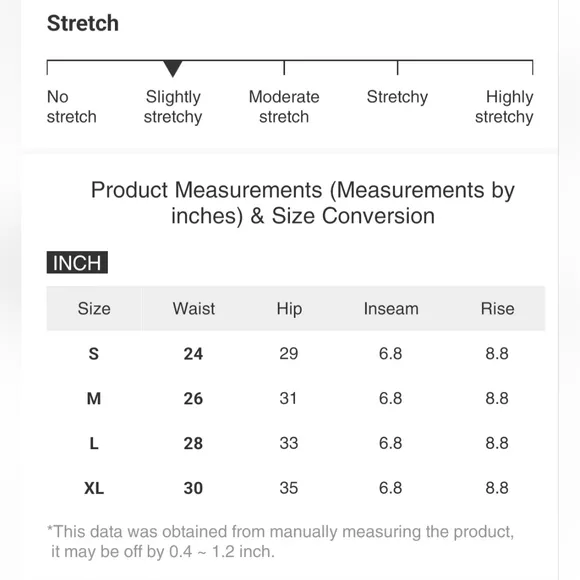
Task: Click the Slightly stretchy label
Action: pyautogui.click(x=173, y=107)
